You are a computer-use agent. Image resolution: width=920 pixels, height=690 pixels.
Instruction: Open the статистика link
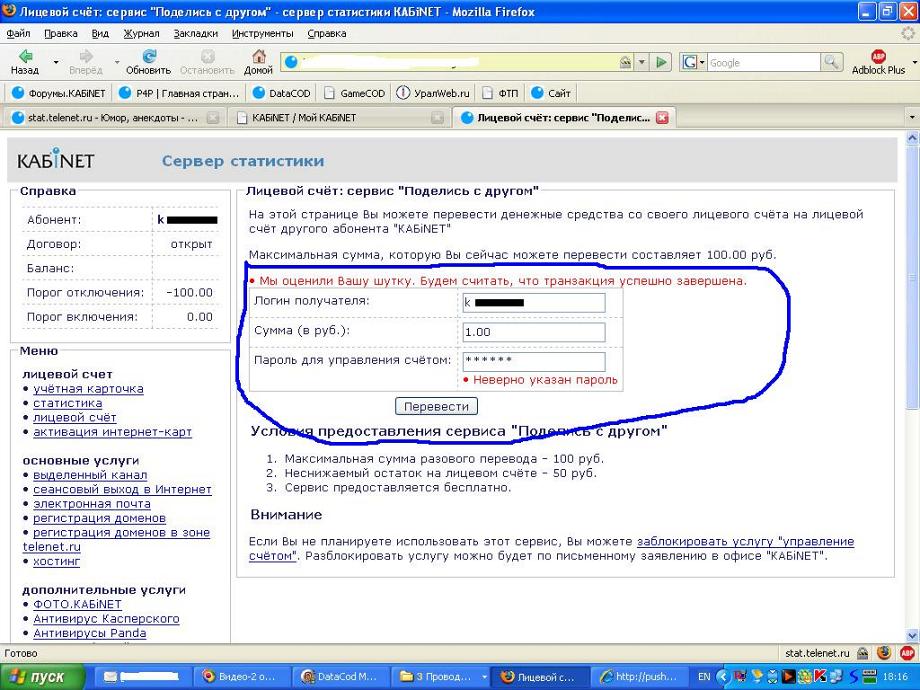point(67,403)
